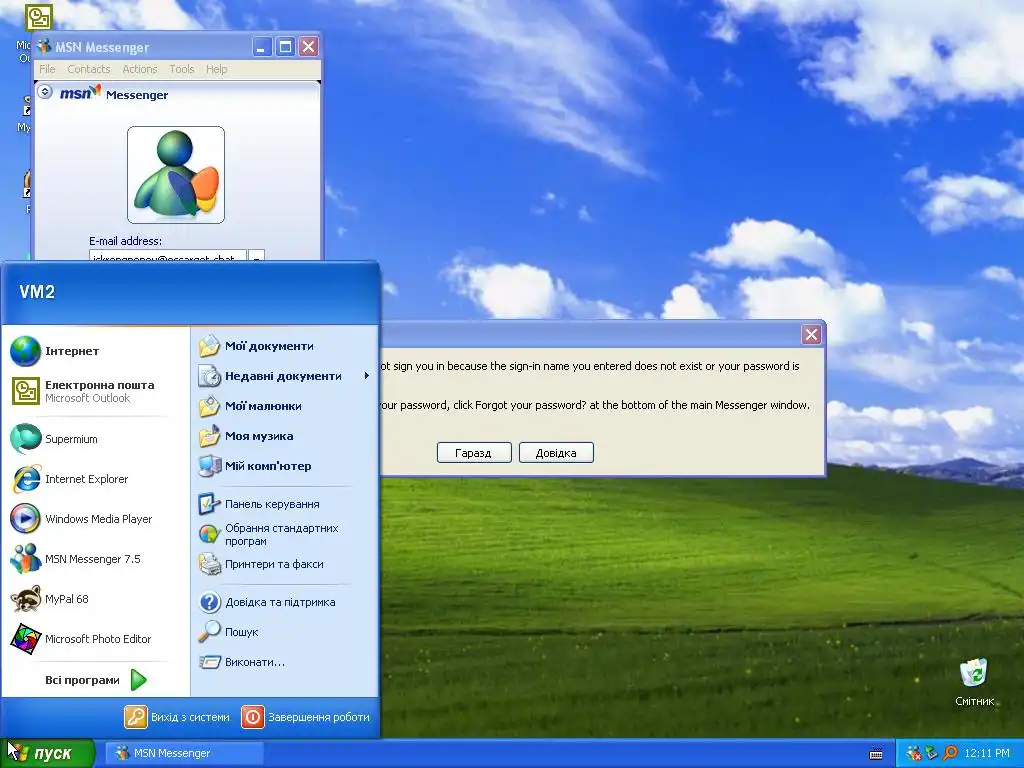1024x768 pixels.
Task: Start MSN Messenger 7.5 from Start menu
Action: coord(25,559)
